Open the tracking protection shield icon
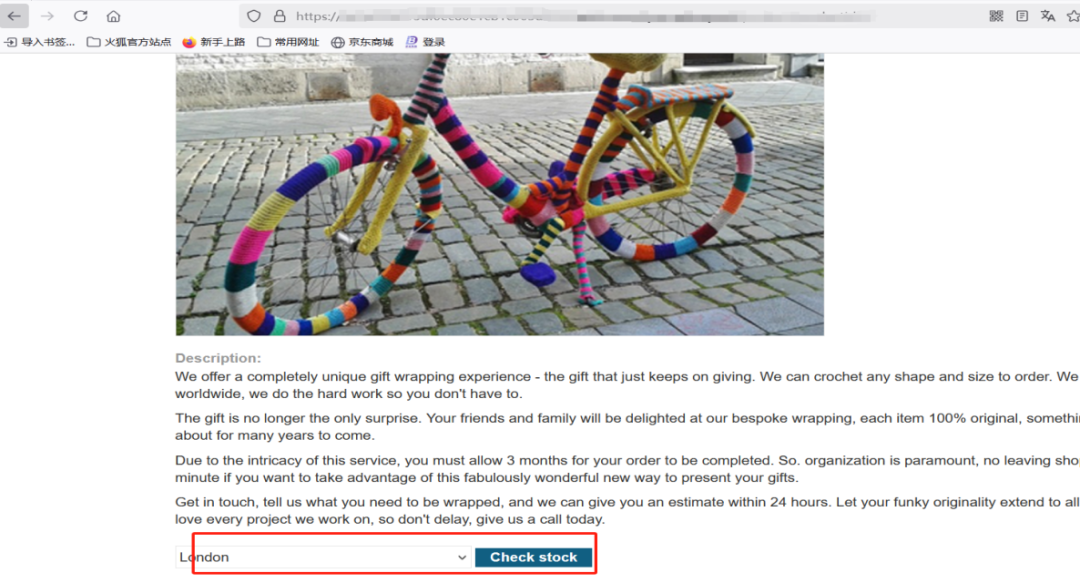This screenshot has height=583, width=1080. pyautogui.click(x=253, y=16)
